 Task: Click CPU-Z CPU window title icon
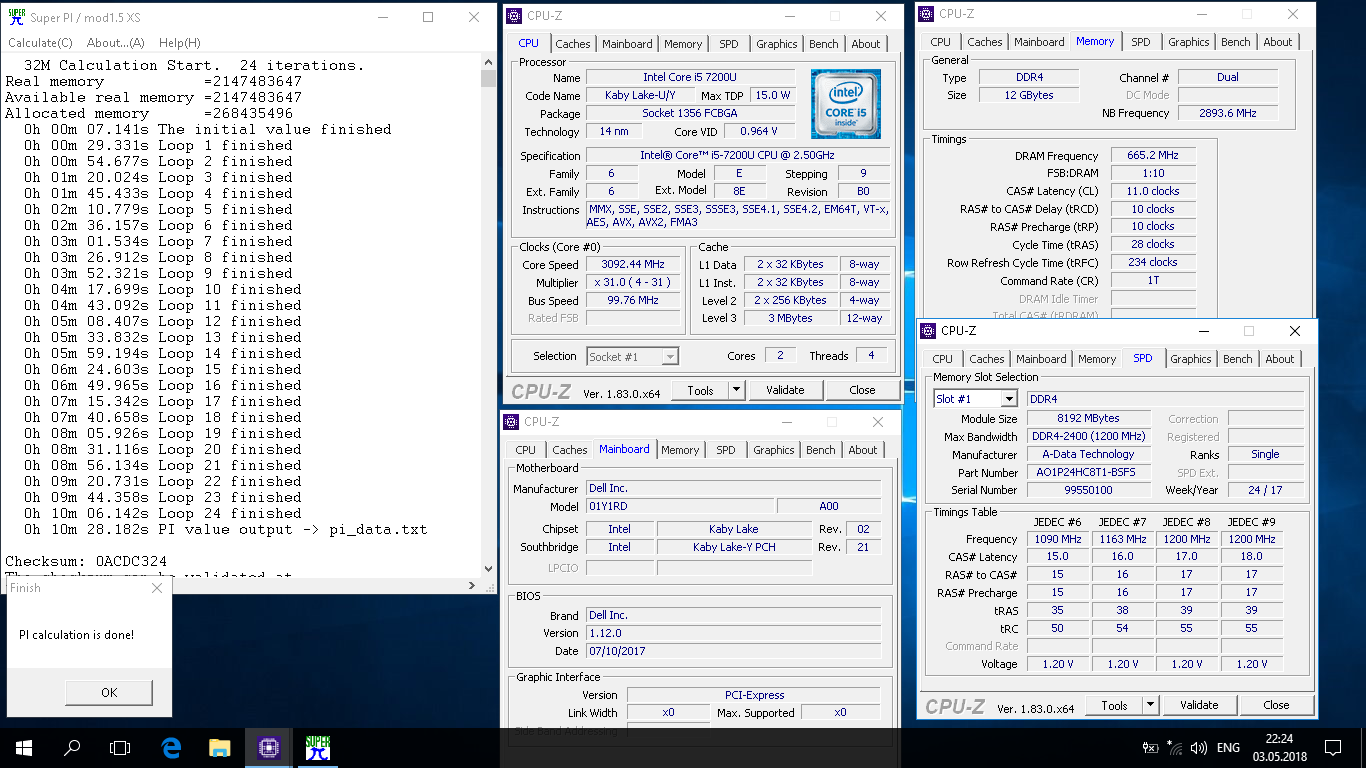pos(514,16)
